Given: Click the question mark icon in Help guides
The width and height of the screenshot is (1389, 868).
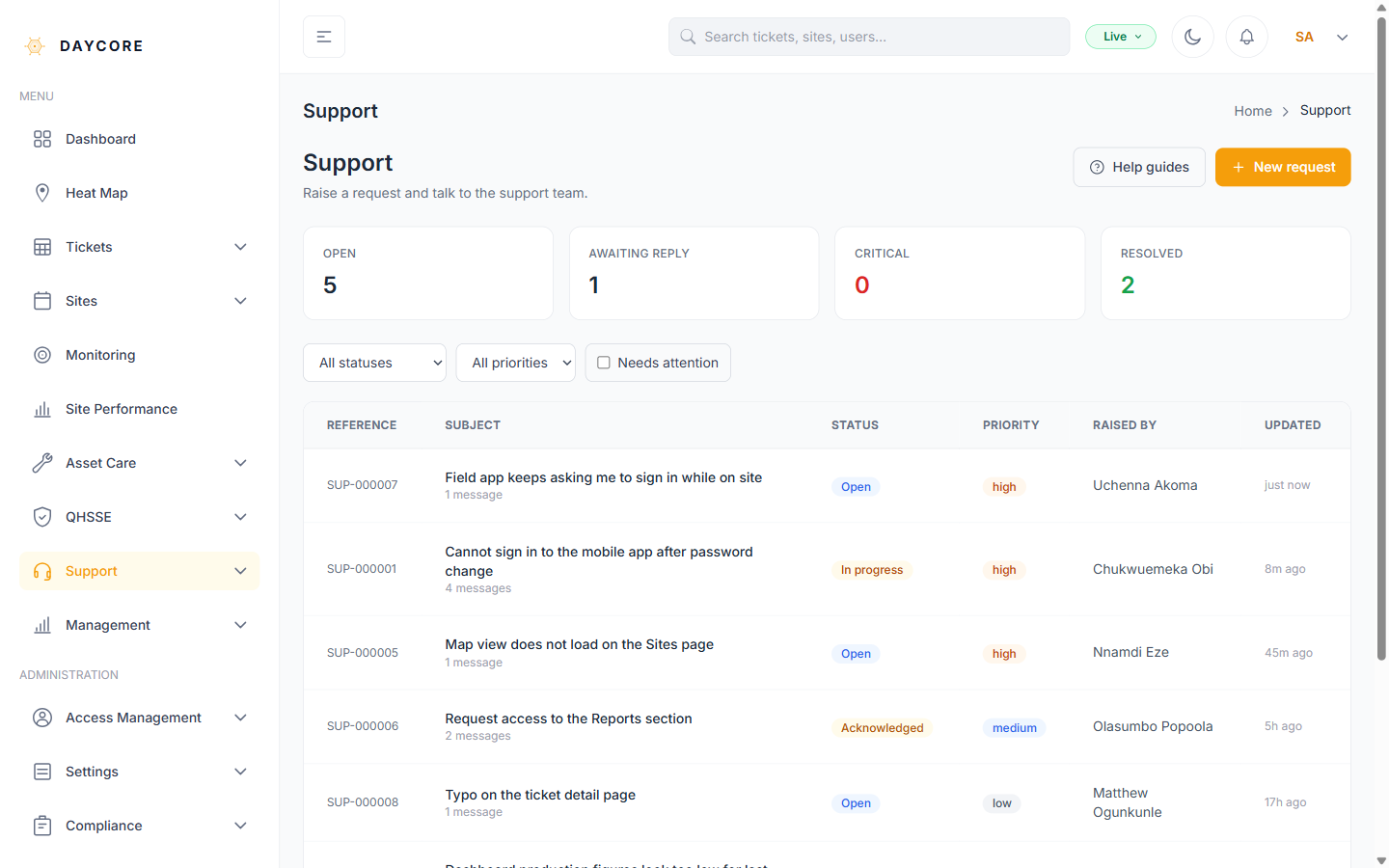Looking at the screenshot, I should tap(1097, 167).
